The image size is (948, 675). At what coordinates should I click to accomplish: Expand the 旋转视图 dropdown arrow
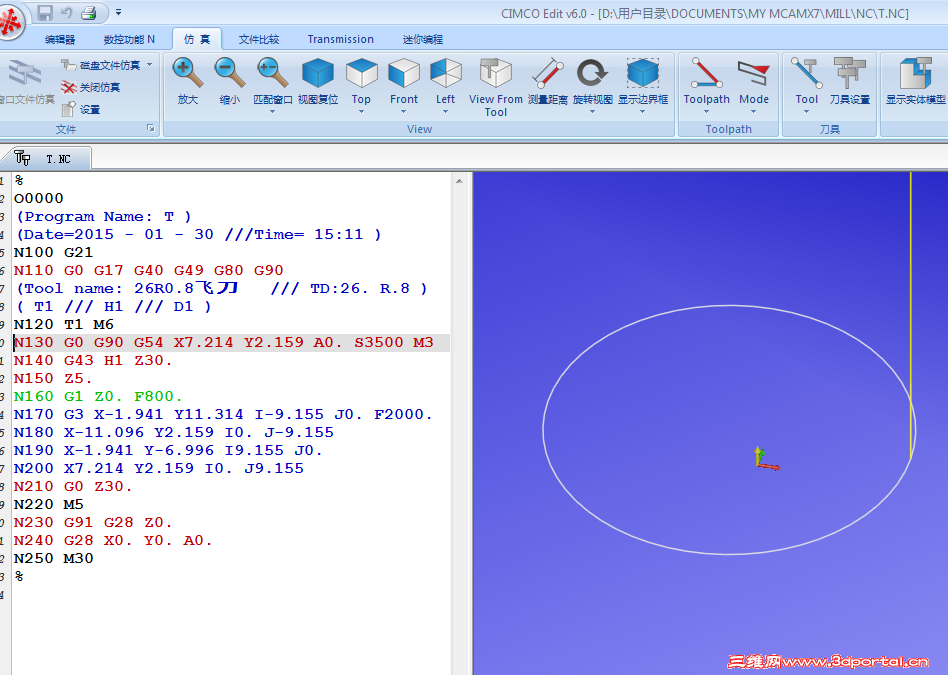[592, 111]
